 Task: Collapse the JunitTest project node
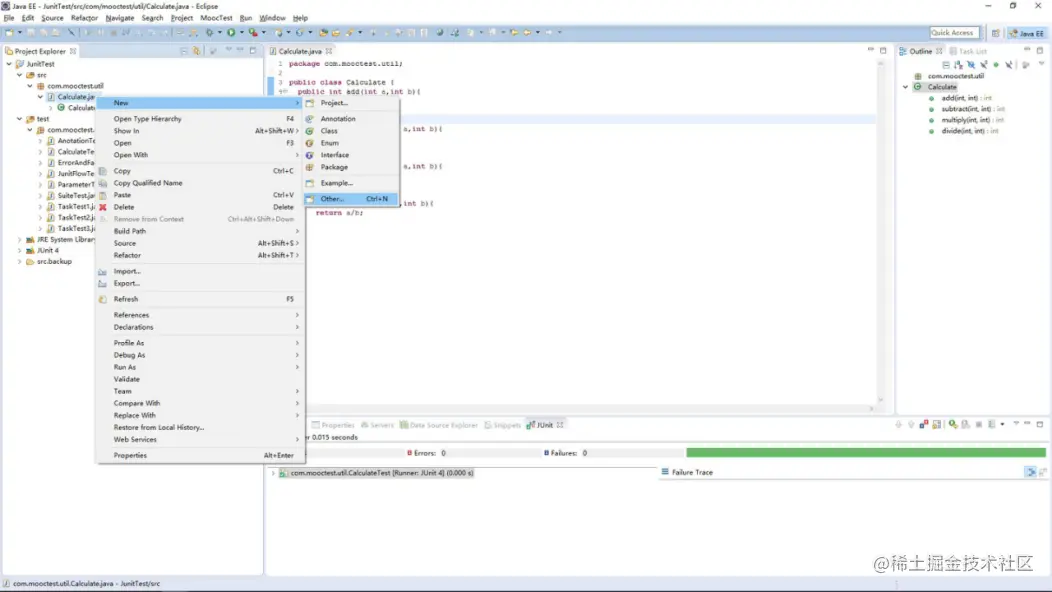pyautogui.click(x=9, y=64)
